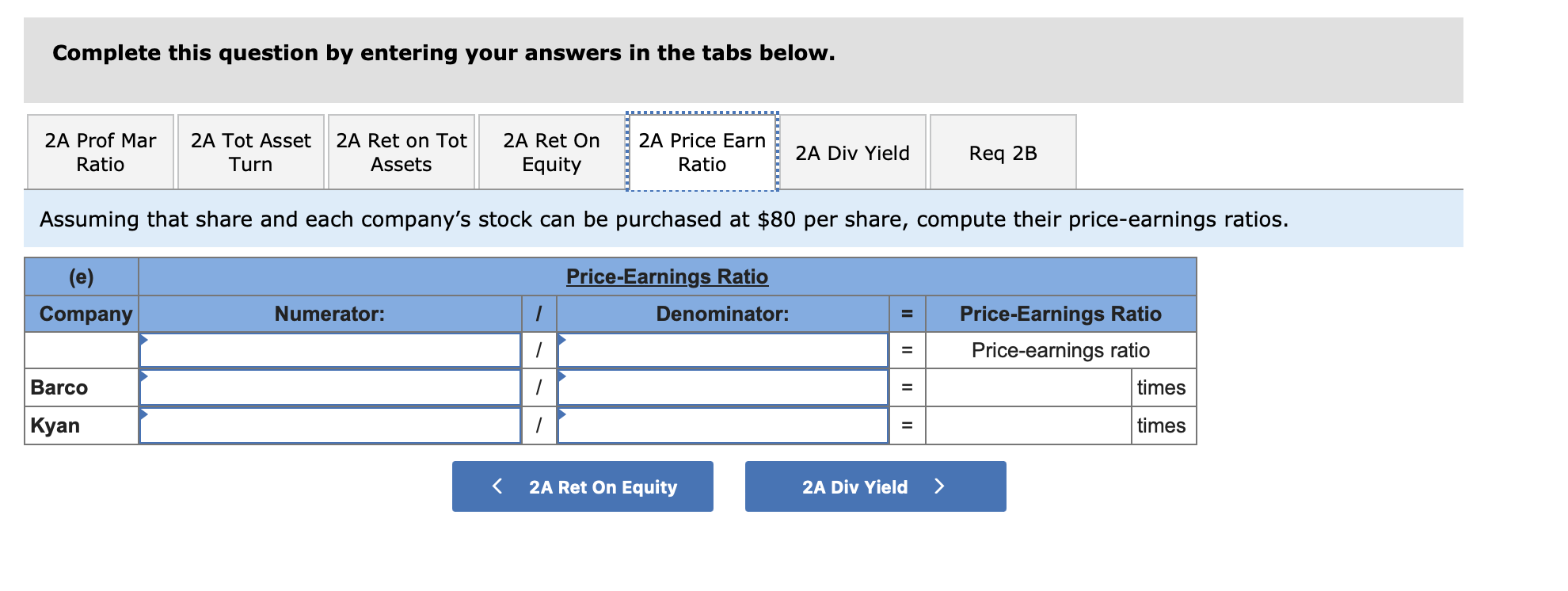Open Barco's numerator selection dropdown
1568x591 pixels.
click(x=330, y=387)
